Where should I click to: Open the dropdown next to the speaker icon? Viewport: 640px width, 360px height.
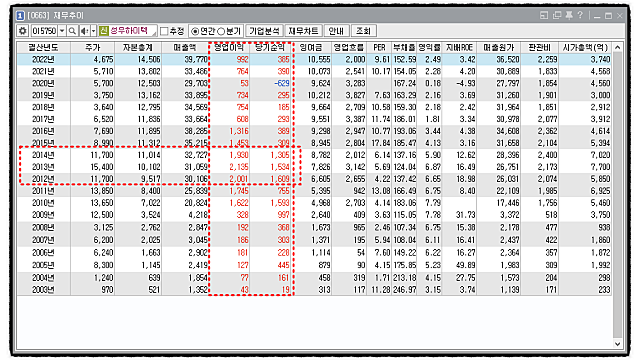pyautogui.click(x=93, y=31)
